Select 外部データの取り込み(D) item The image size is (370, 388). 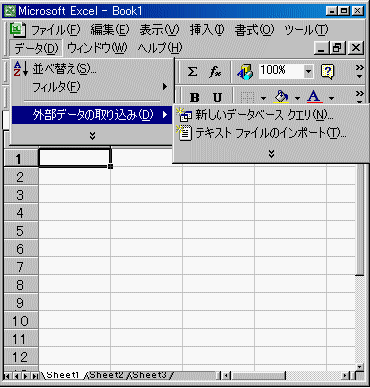[92, 115]
